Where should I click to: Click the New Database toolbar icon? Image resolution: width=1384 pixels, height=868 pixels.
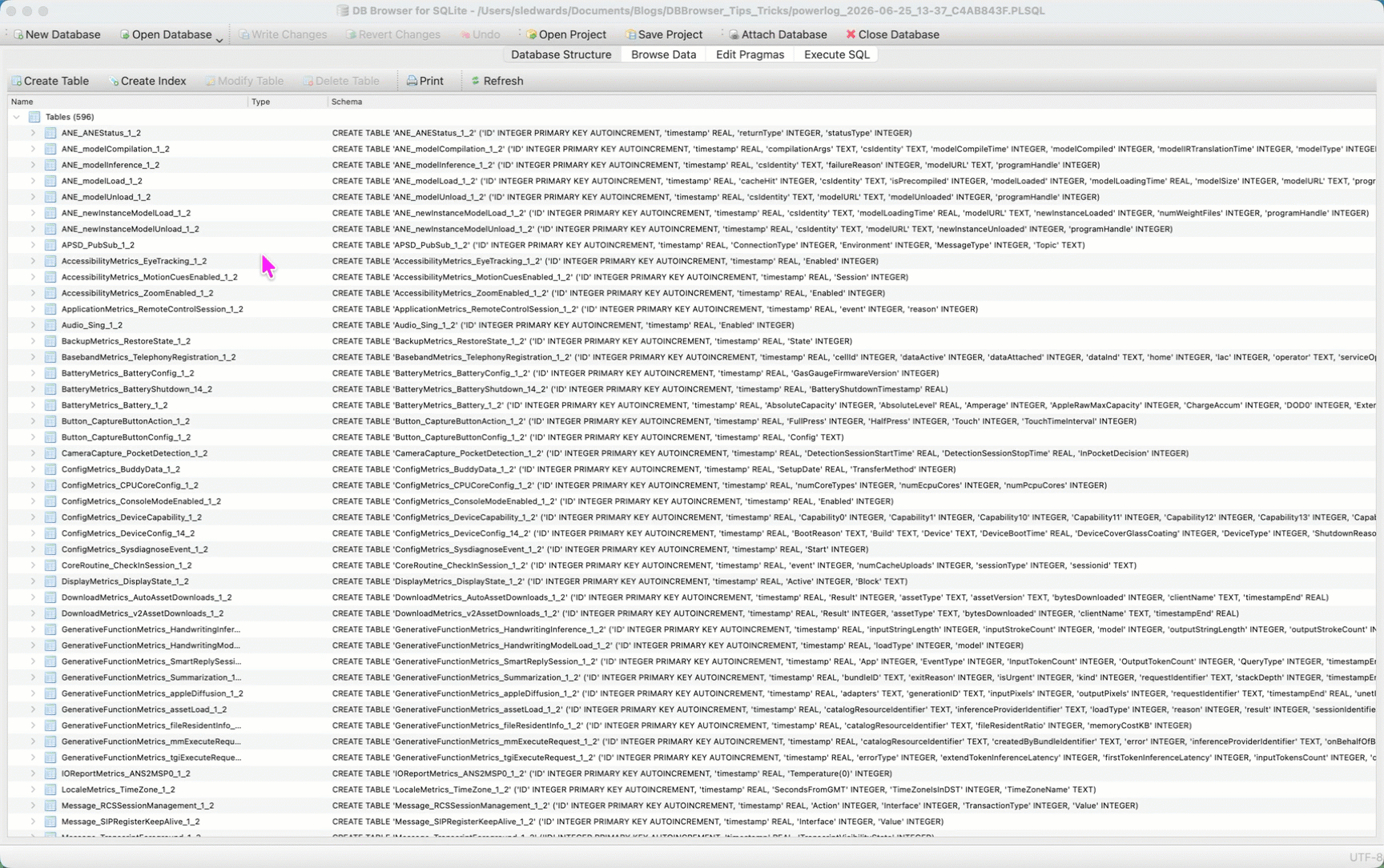click(x=18, y=34)
